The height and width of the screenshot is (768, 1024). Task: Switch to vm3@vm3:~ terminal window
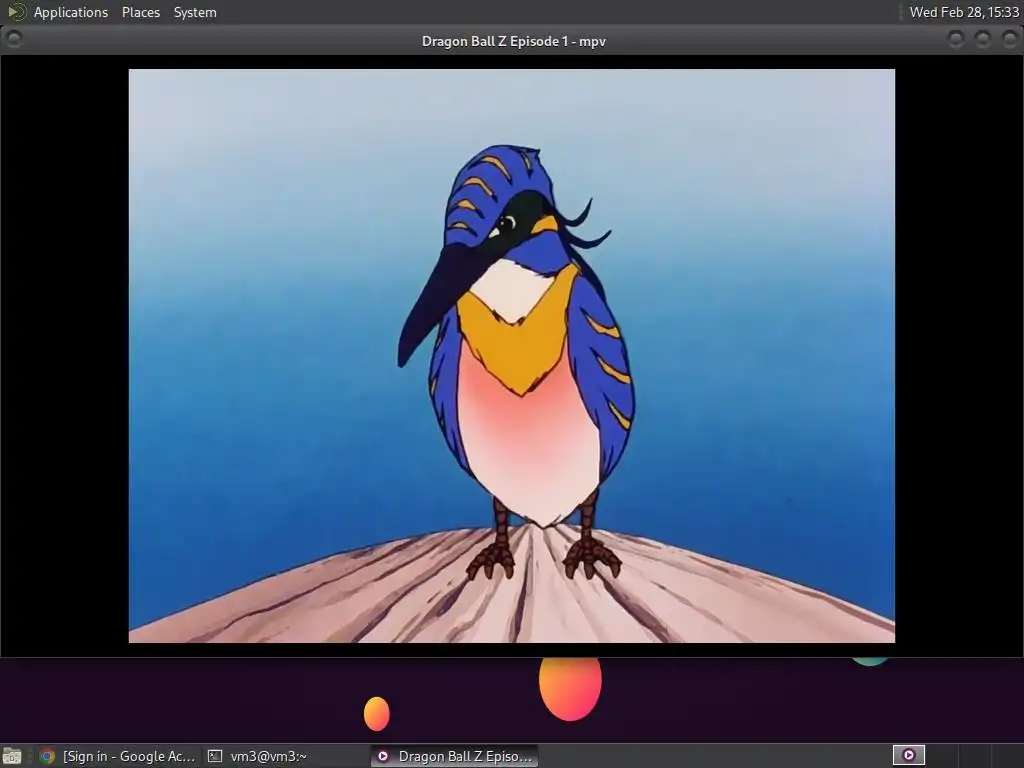(285, 756)
